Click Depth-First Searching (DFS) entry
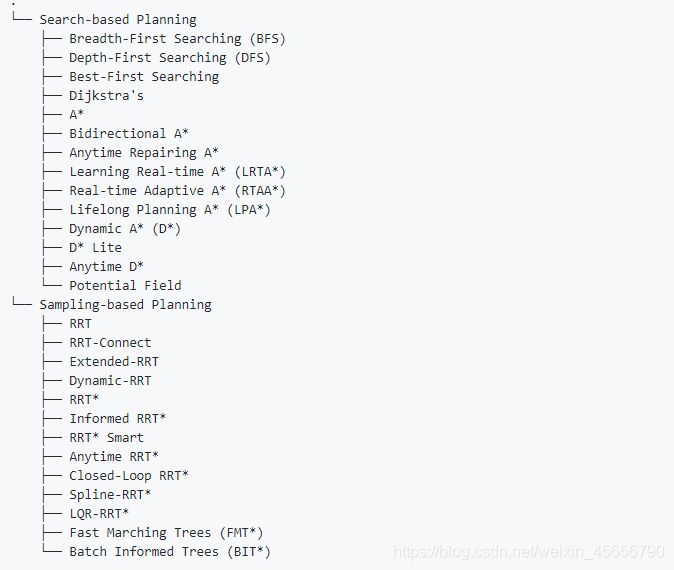674x570 pixels. tap(170, 58)
